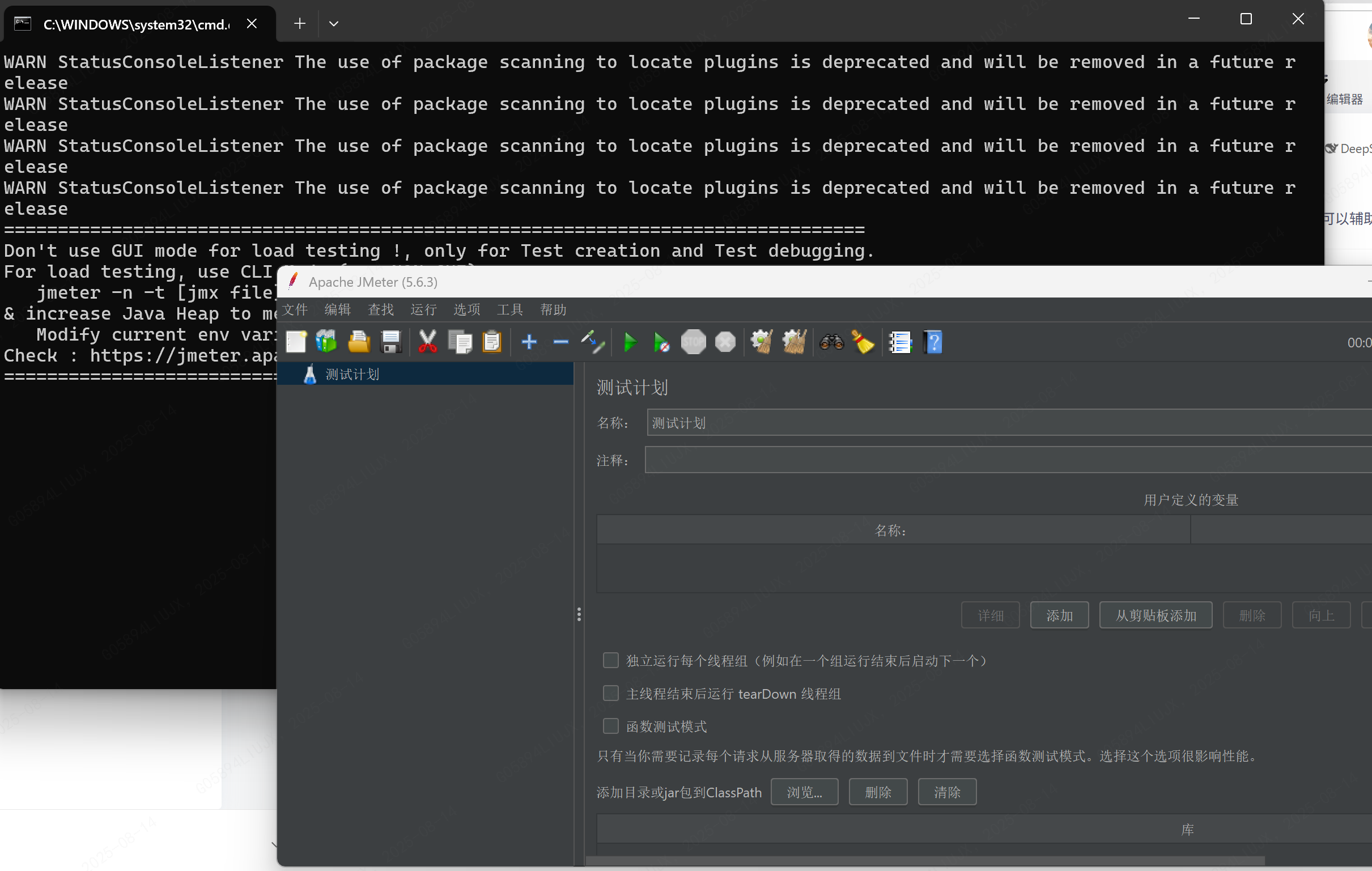Image resolution: width=1372 pixels, height=871 pixels.
Task: Select the 测试计划 node in the tree
Action: [351, 373]
